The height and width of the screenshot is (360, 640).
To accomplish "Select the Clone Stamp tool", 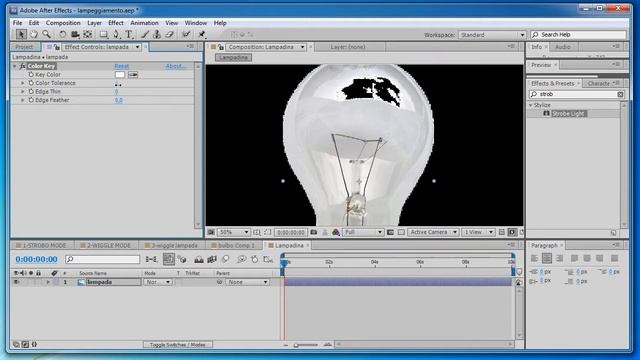I will click(157, 35).
